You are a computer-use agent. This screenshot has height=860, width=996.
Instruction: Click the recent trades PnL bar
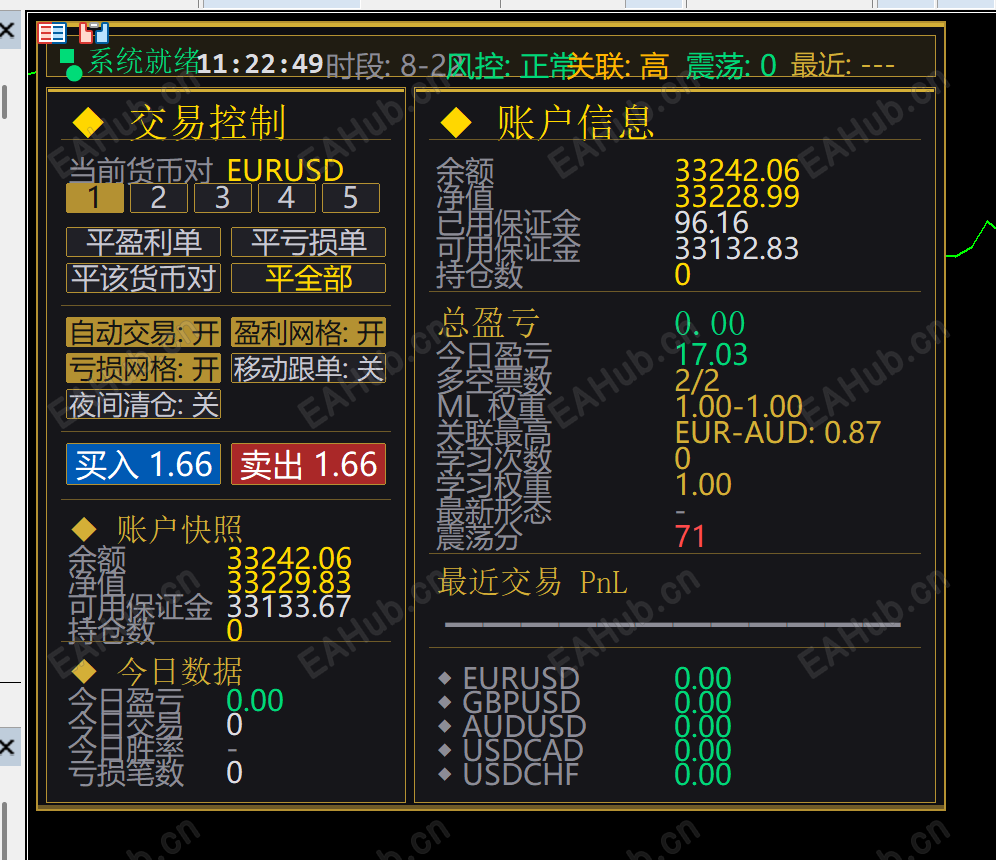pyautogui.click(x=673, y=625)
